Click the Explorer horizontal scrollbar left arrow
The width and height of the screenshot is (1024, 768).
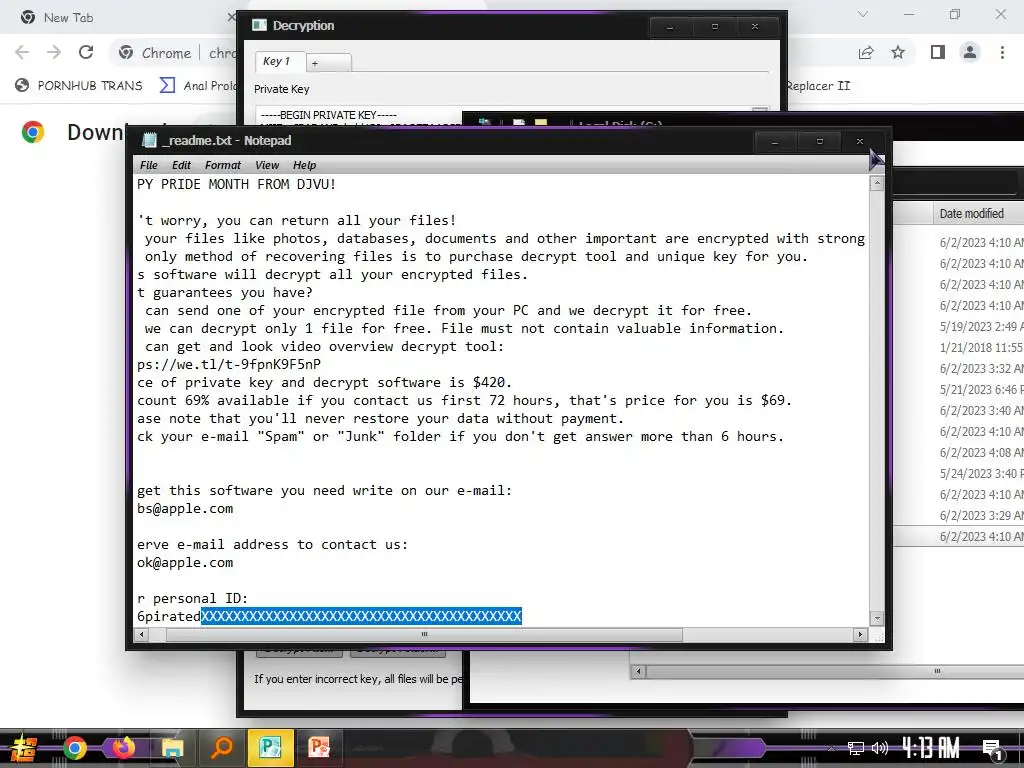pos(638,671)
